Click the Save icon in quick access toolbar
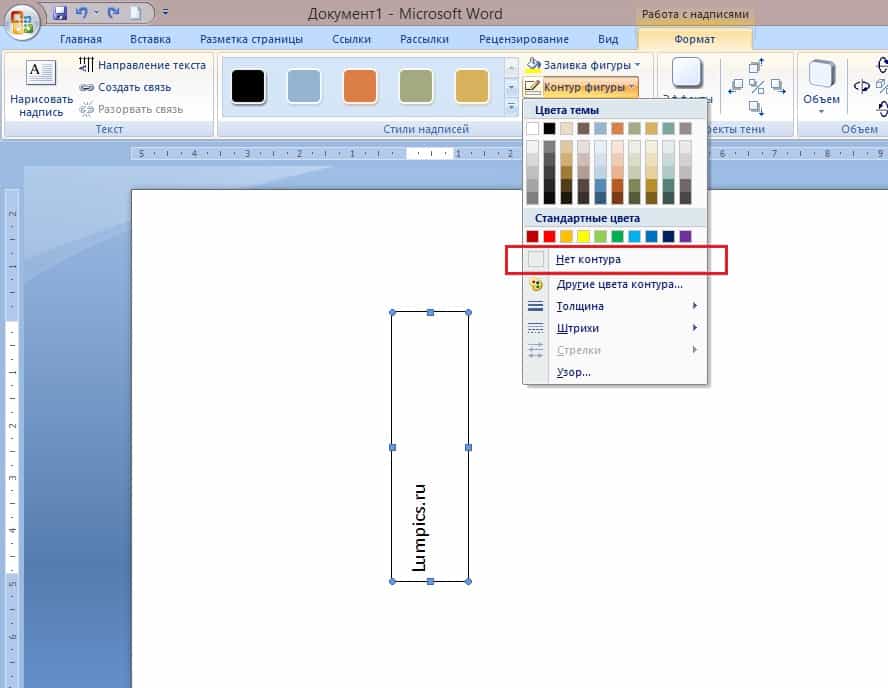Screen dimensions: 888x688 tap(60, 13)
